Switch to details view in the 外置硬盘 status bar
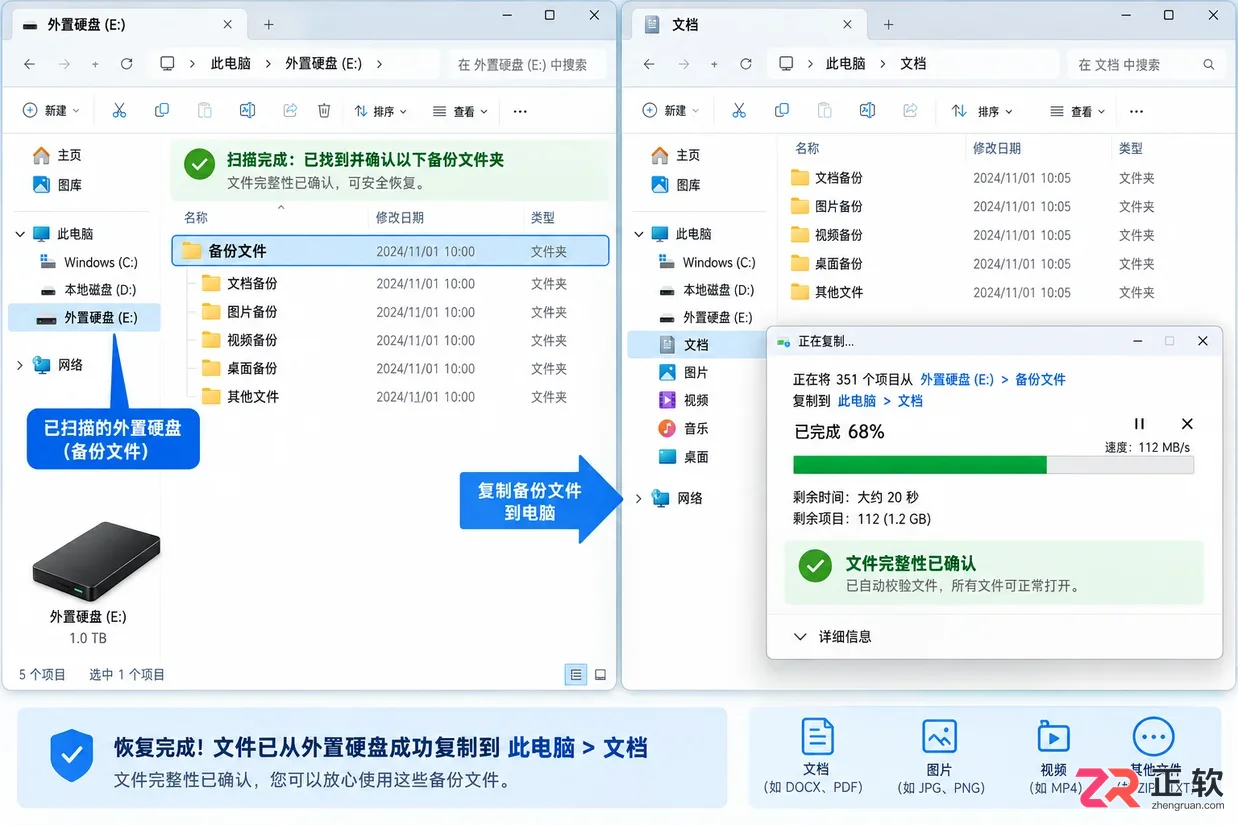Screen dimensions: 1238x825 (x=576, y=675)
